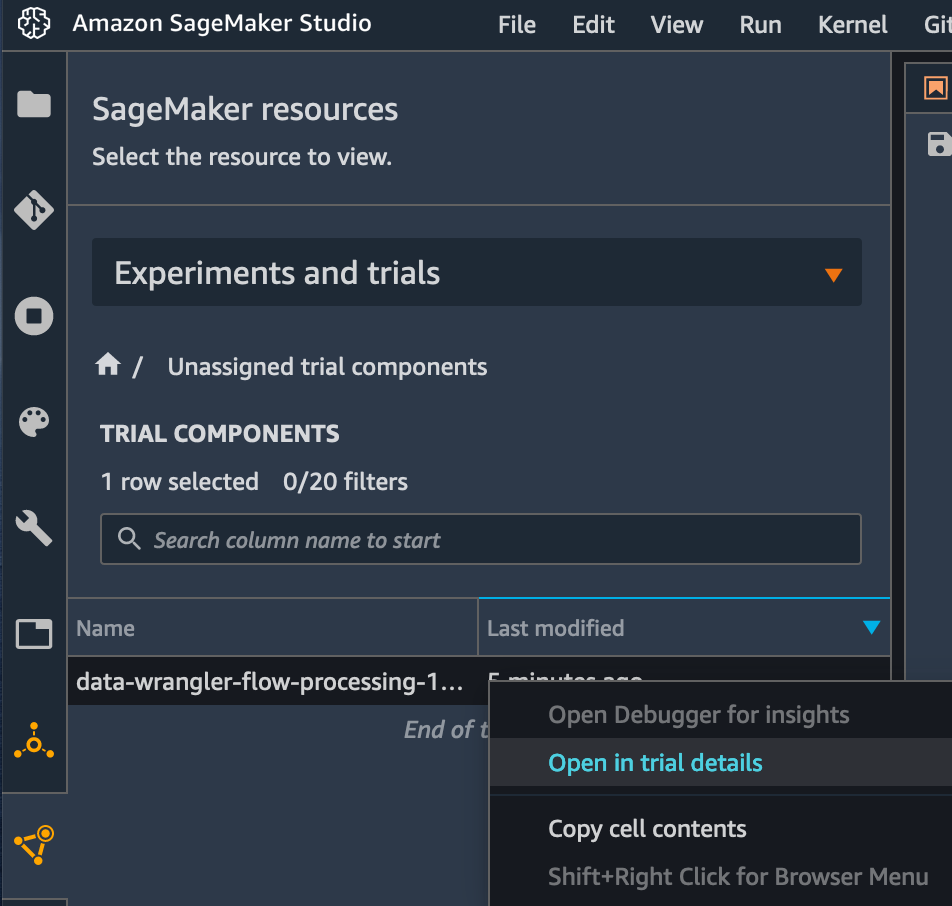Screen dimensions: 952x906
Task: Open the View menu
Action: [676, 25]
